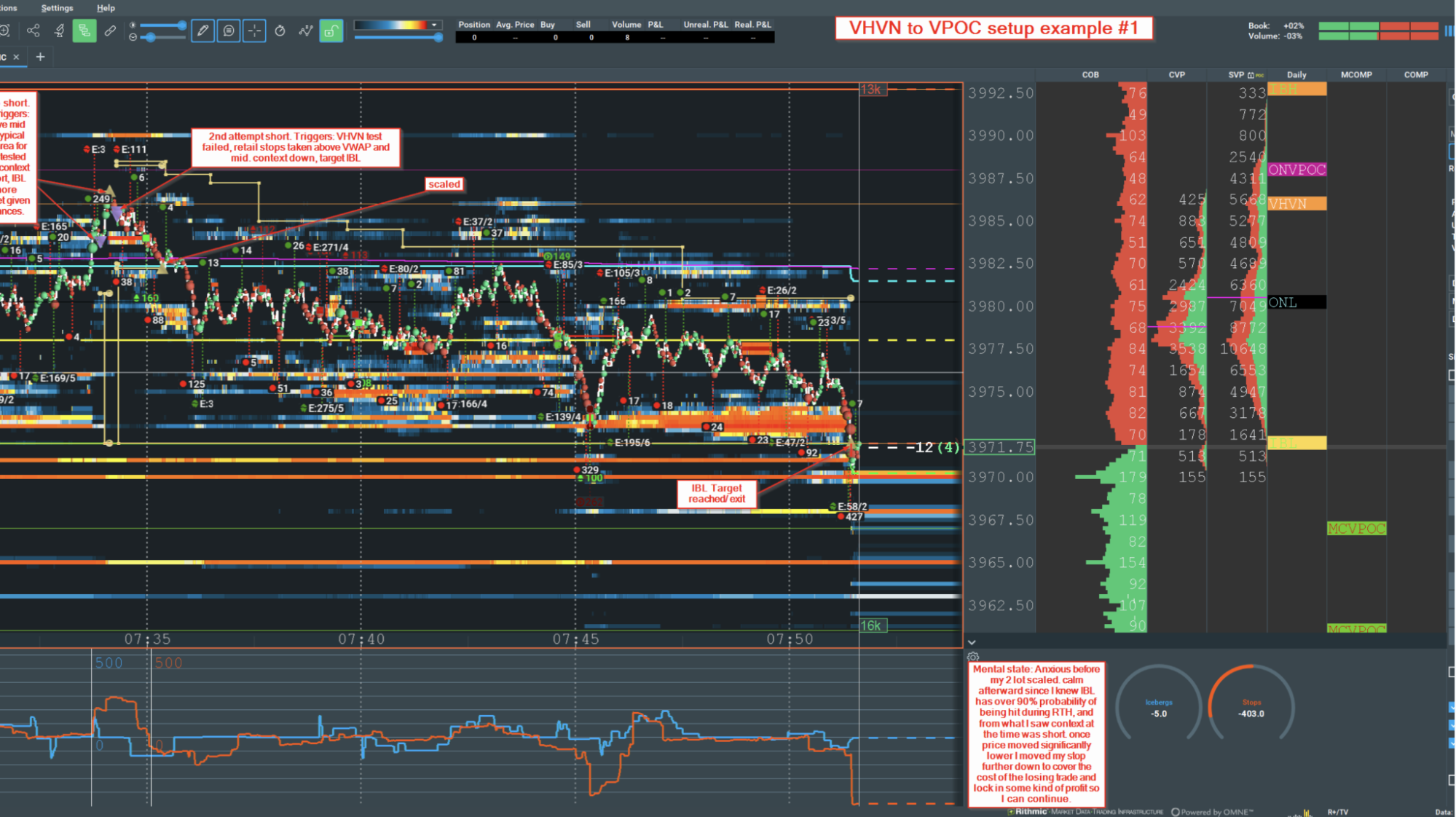
Task: Click the line chart indicator icon
Action: [x=306, y=31]
